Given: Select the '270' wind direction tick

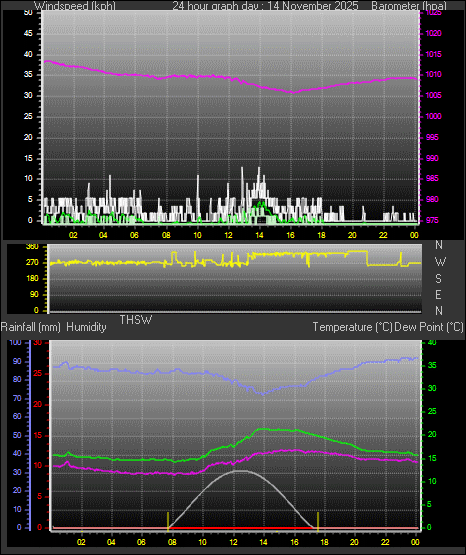Looking at the screenshot, I should 32,263.
